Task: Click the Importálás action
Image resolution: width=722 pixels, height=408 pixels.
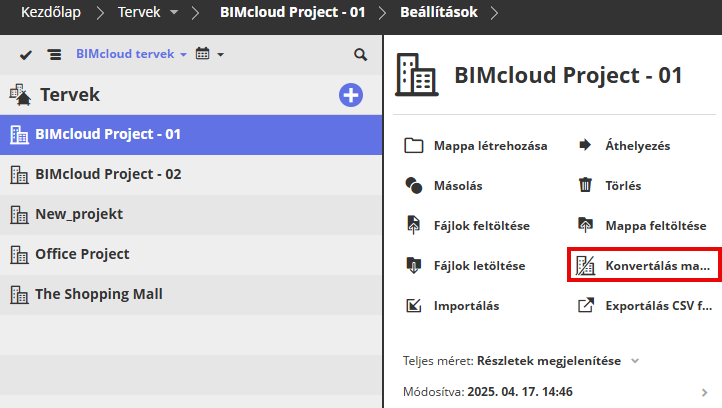Action: coord(465,305)
